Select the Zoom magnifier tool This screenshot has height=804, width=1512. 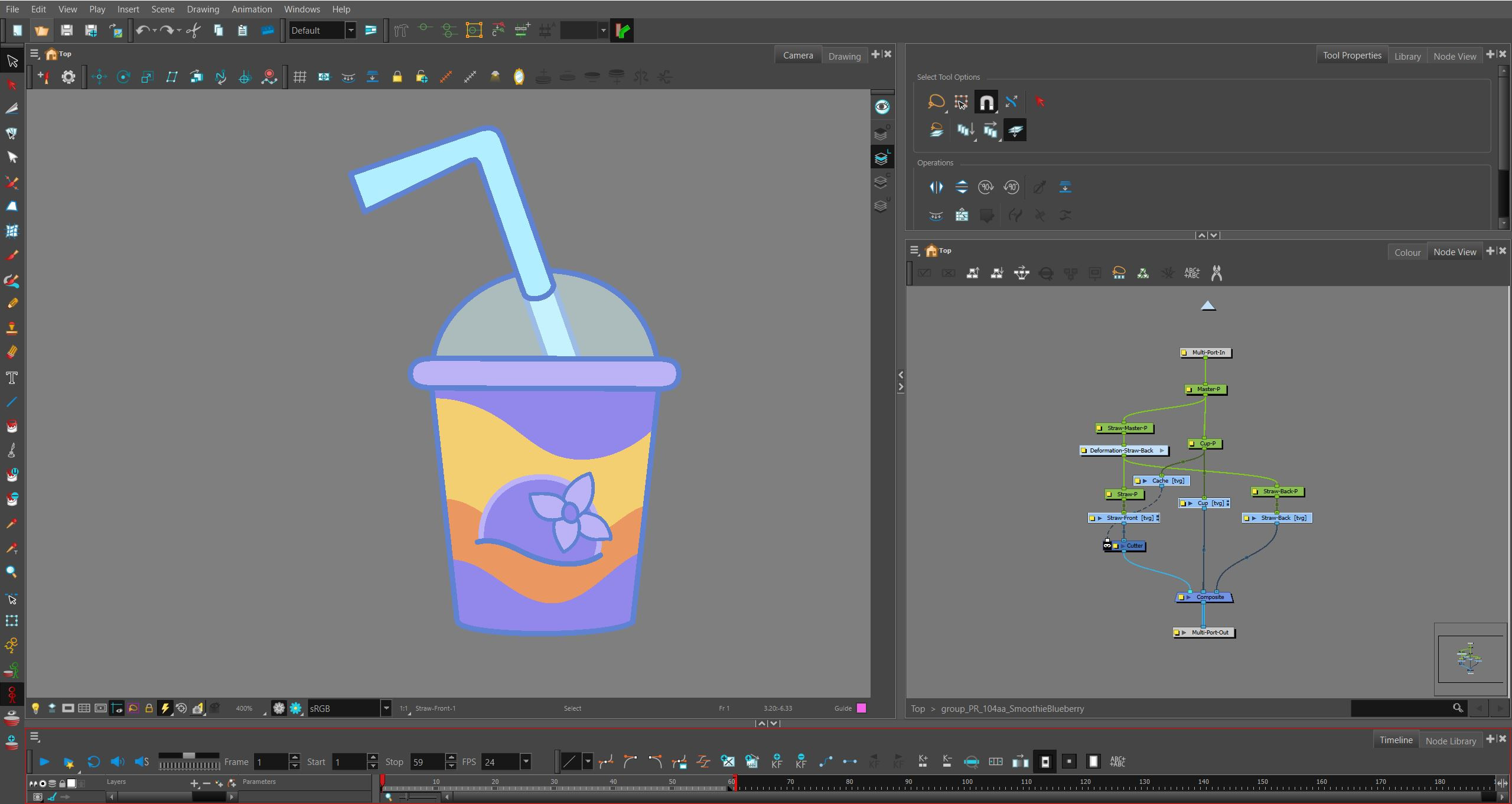pos(12,572)
